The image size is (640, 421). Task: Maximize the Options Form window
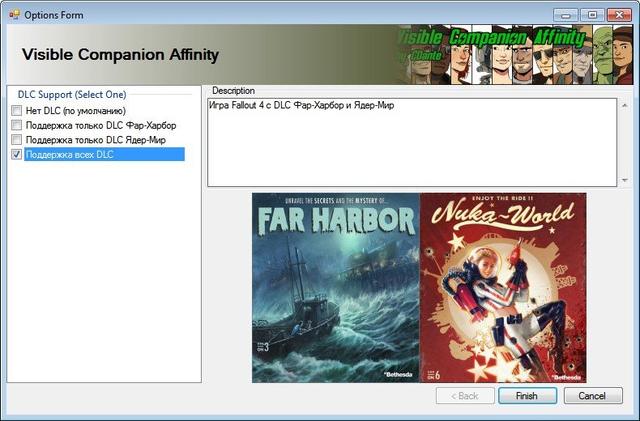592,15
